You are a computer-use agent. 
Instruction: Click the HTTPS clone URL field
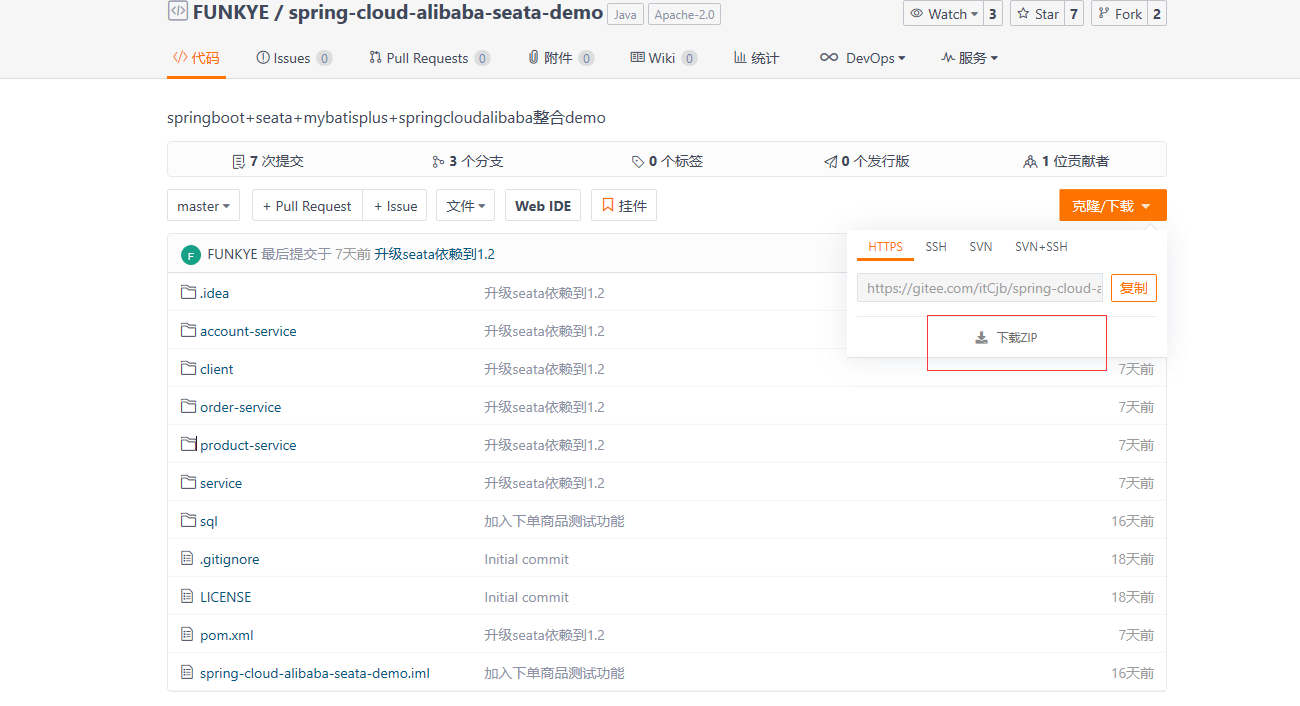pos(980,288)
